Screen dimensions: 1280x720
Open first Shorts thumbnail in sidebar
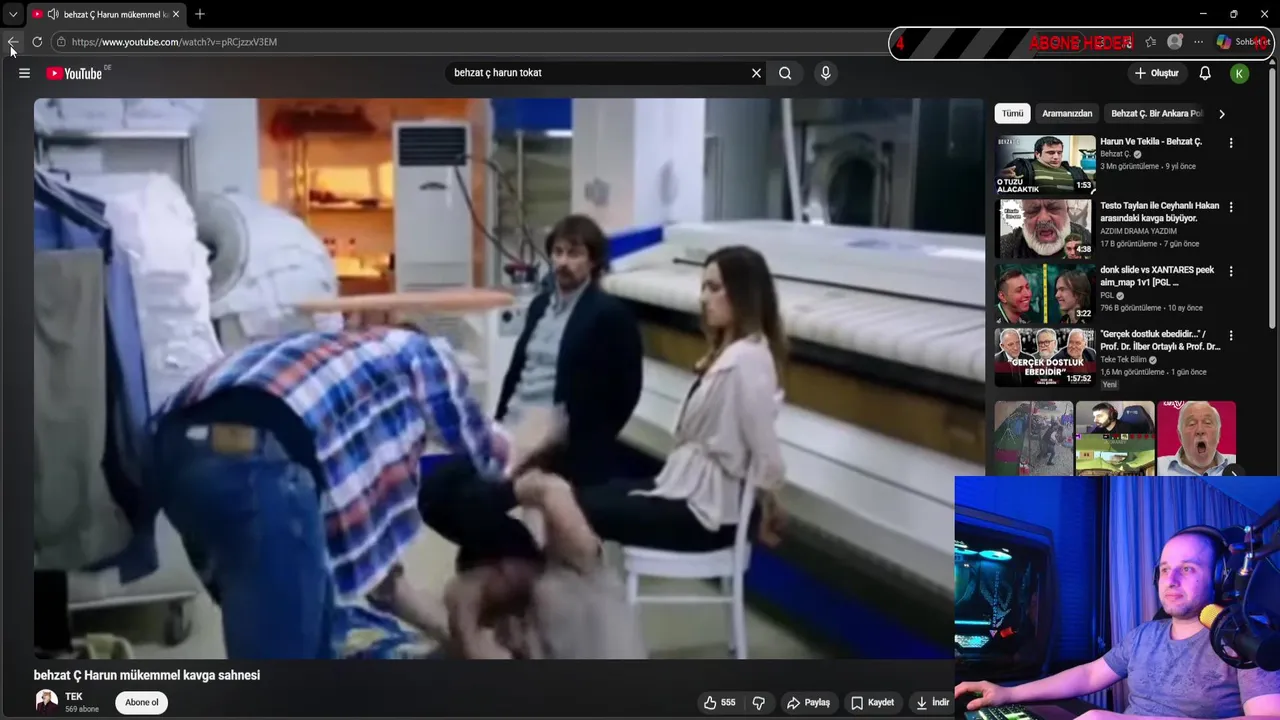pos(1034,438)
